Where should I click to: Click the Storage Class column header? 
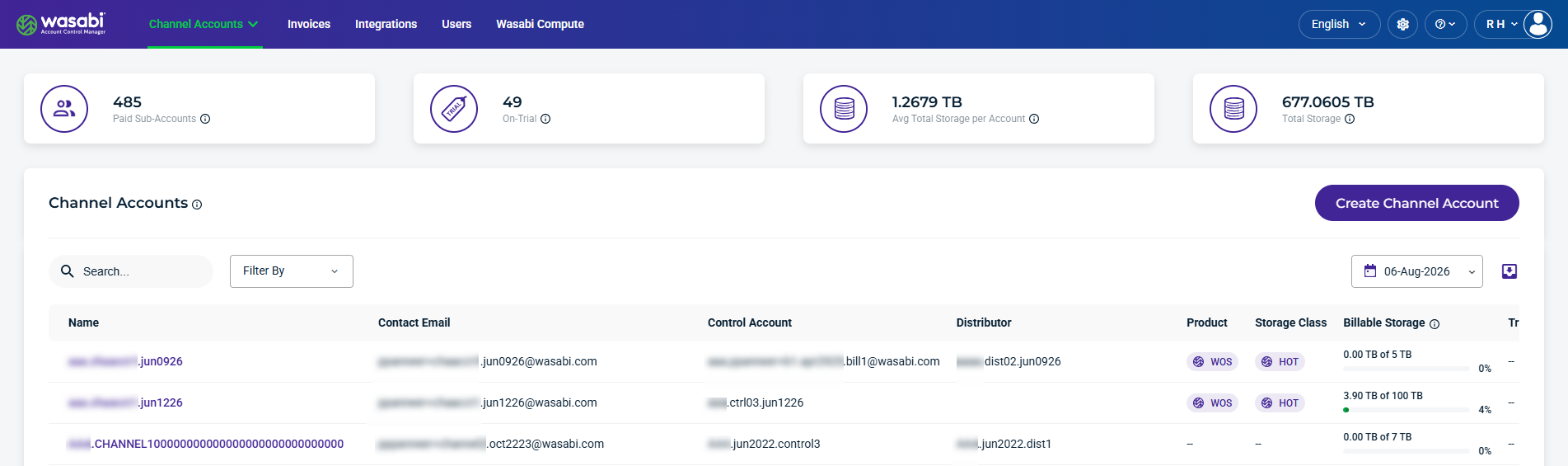click(x=1290, y=322)
